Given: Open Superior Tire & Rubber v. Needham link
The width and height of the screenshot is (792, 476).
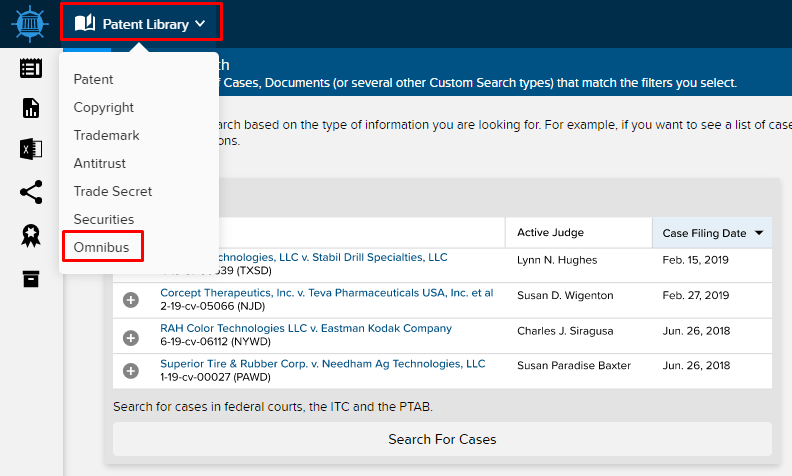Looking at the screenshot, I should 323,364.
